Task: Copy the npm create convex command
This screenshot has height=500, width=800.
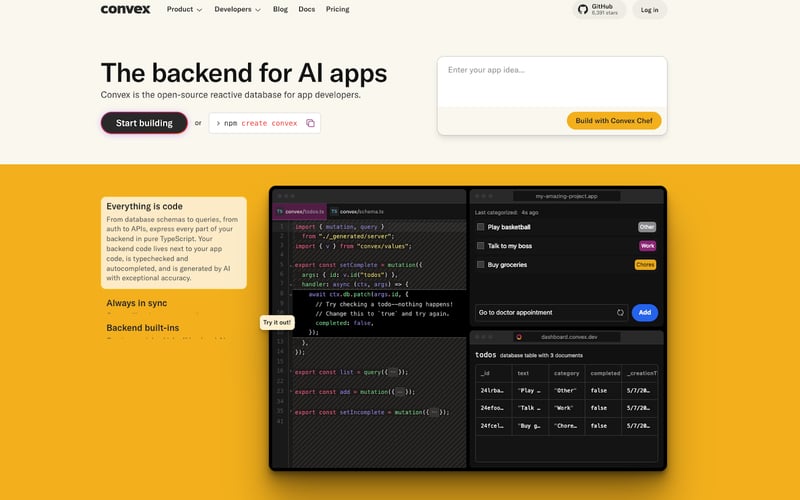Action: click(310, 123)
